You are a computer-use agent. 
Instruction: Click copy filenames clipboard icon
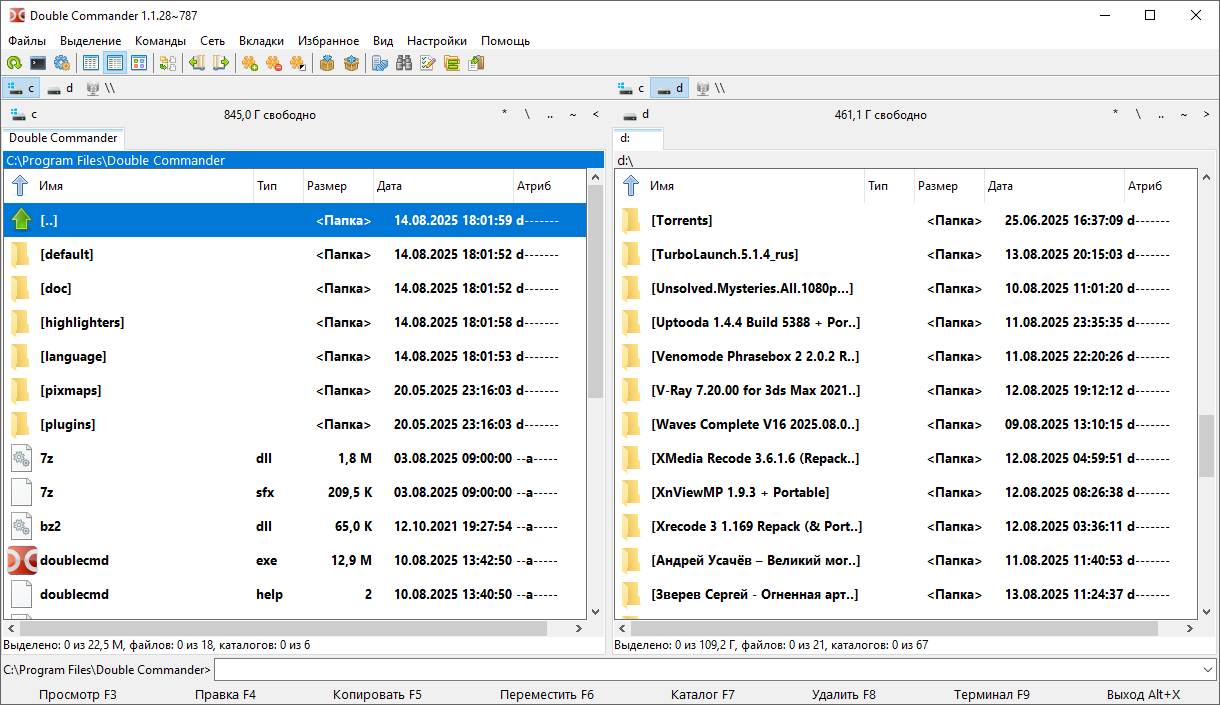point(476,63)
